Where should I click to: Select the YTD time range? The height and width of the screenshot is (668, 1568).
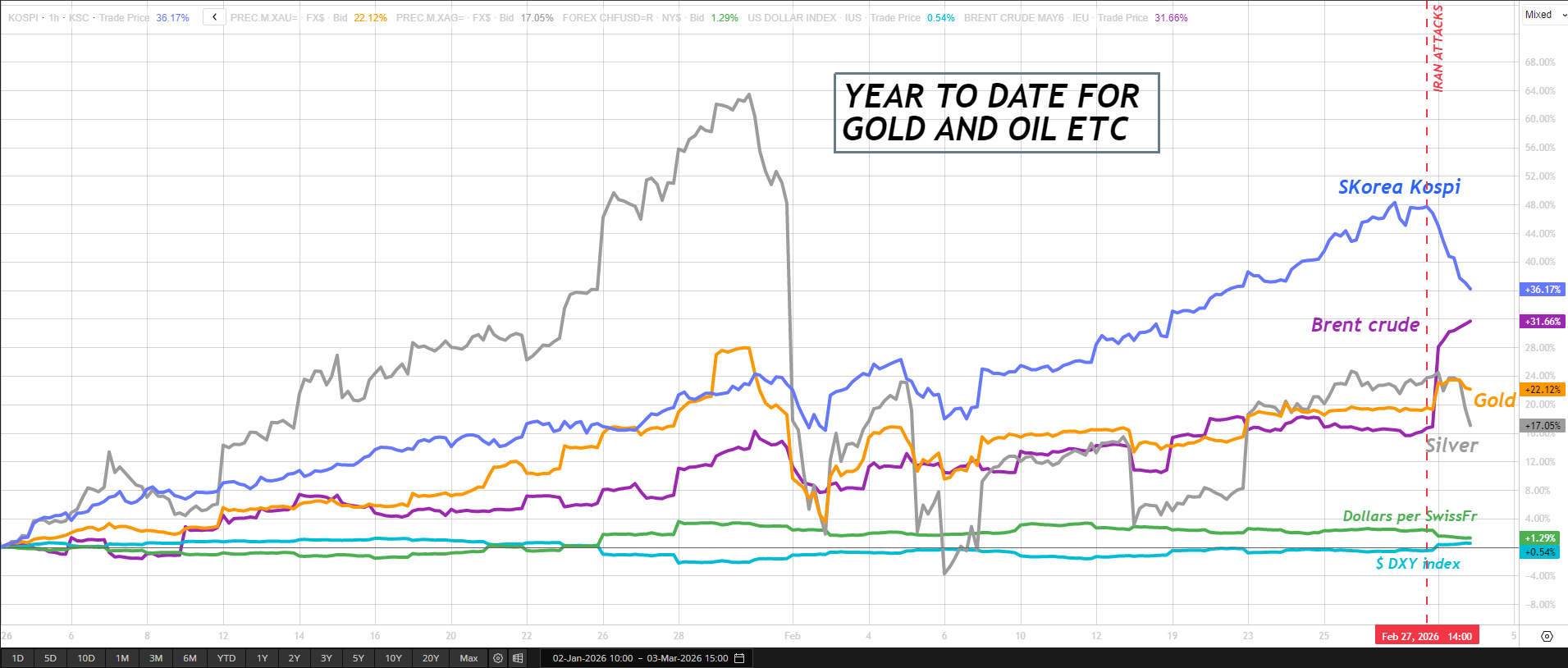point(226,658)
